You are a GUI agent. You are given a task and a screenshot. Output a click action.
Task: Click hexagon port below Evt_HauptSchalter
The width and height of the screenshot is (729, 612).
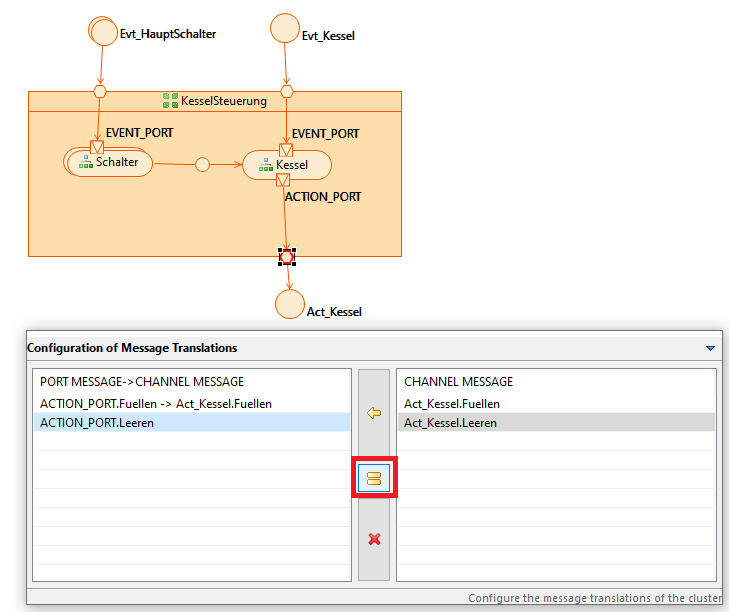(x=99, y=91)
